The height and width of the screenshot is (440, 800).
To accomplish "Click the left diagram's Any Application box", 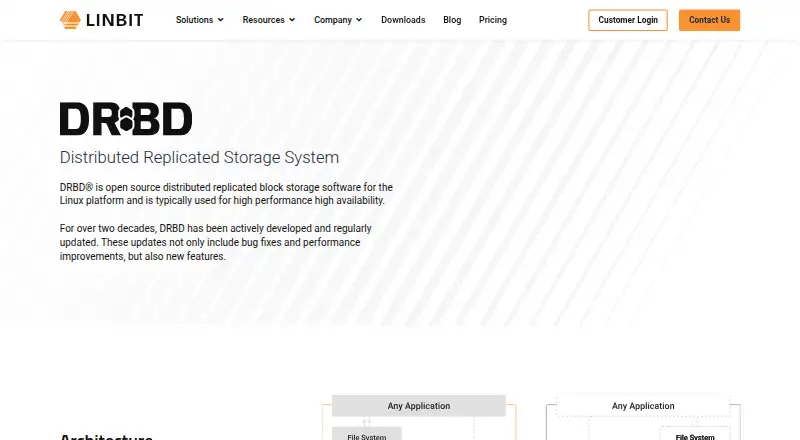I will [x=418, y=406].
